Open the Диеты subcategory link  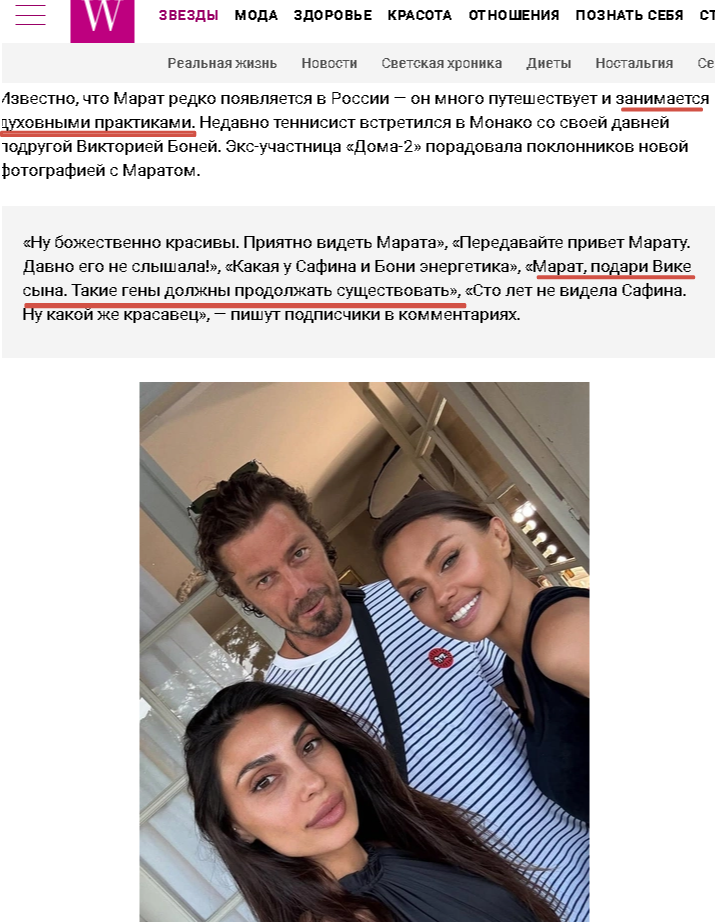pyautogui.click(x=549, y=63)
